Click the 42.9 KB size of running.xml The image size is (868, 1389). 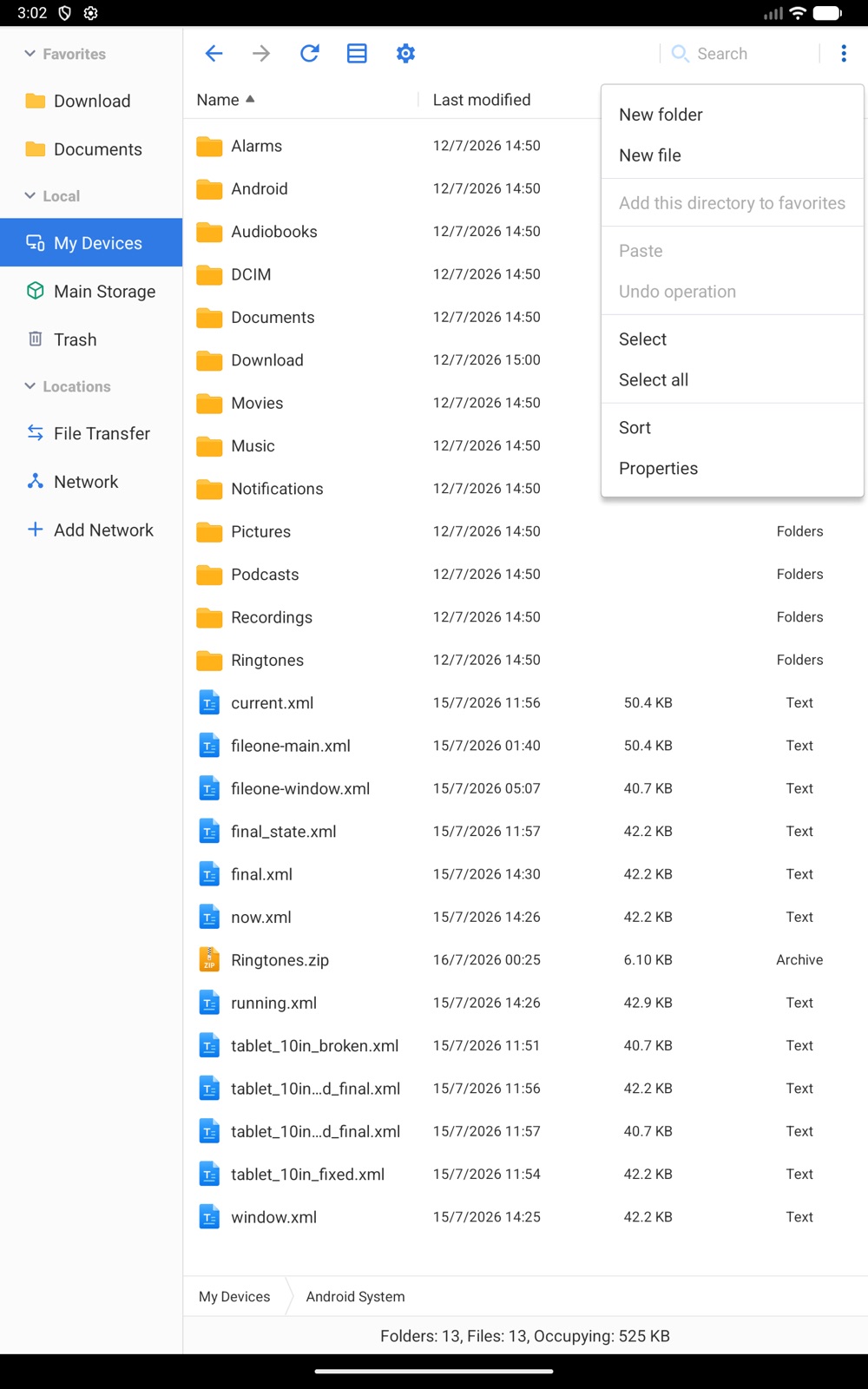648,1003
